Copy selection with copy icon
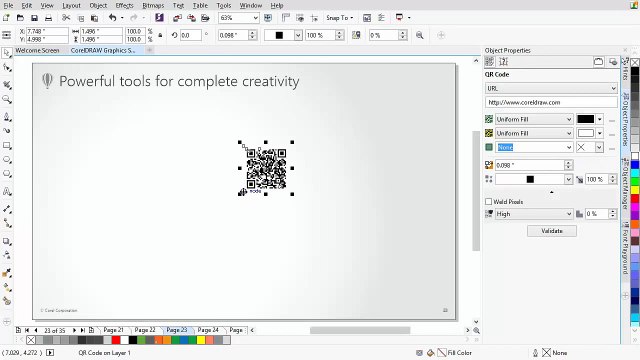640x360 pixels. coord(80,18)
